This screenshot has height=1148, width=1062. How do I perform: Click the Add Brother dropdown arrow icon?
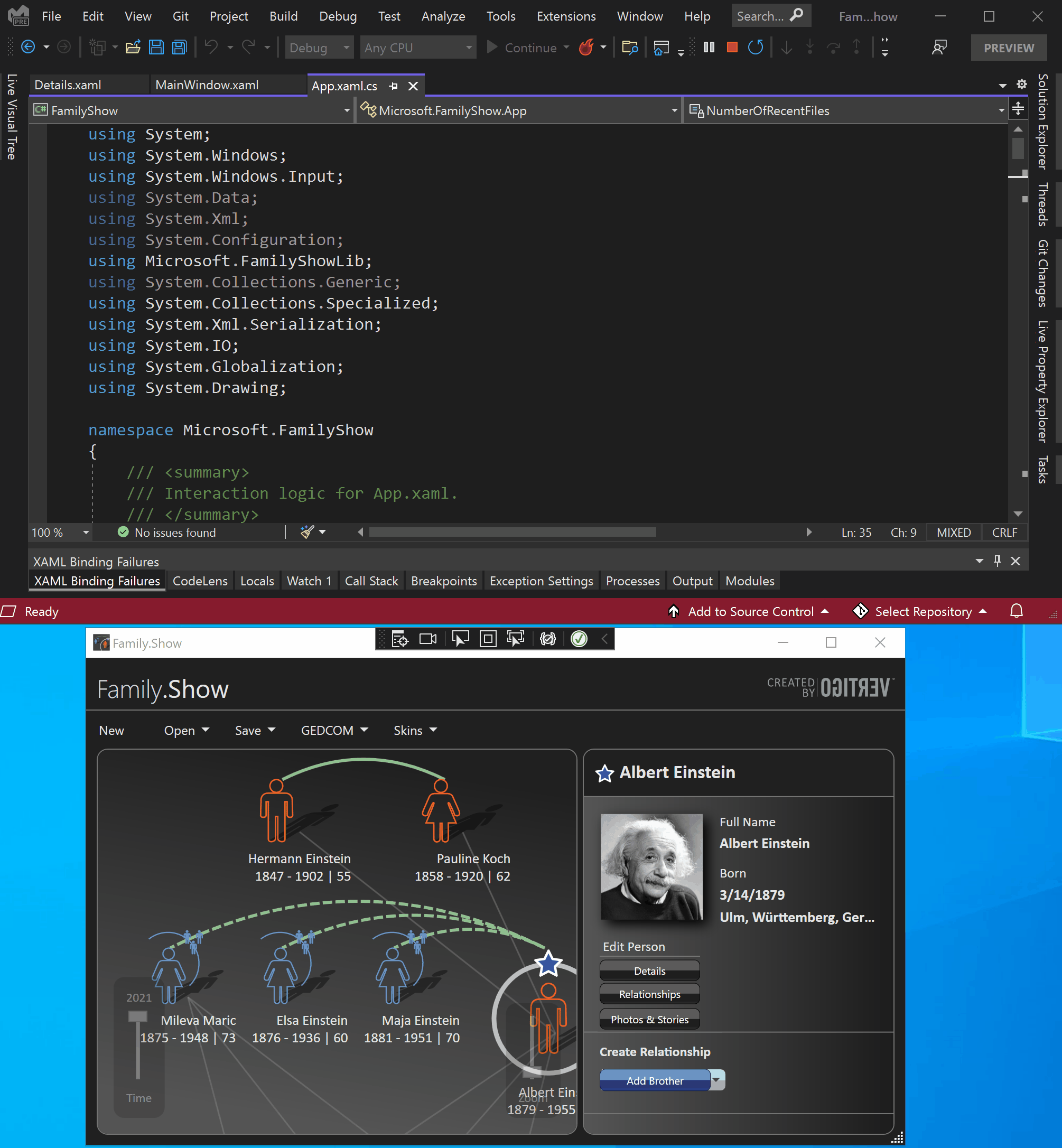click(x=715, y=1081)
